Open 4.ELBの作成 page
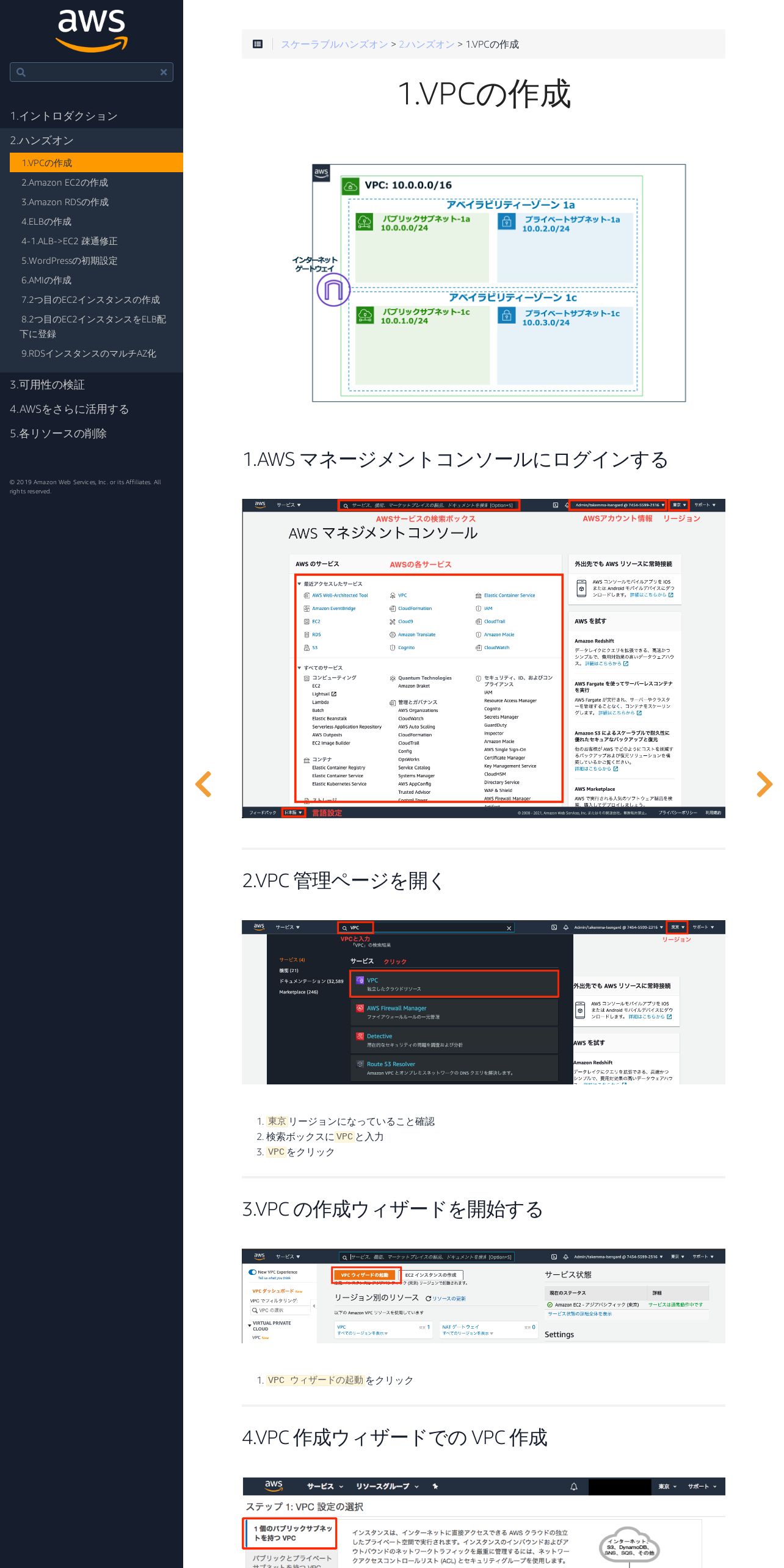Viewport: 784px width, 1568px height. click(x=46, y=222)
